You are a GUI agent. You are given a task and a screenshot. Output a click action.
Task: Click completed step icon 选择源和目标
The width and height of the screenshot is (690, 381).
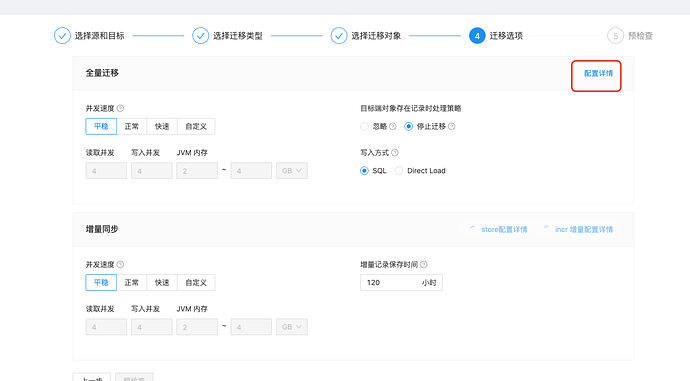(x=62, y=36)
